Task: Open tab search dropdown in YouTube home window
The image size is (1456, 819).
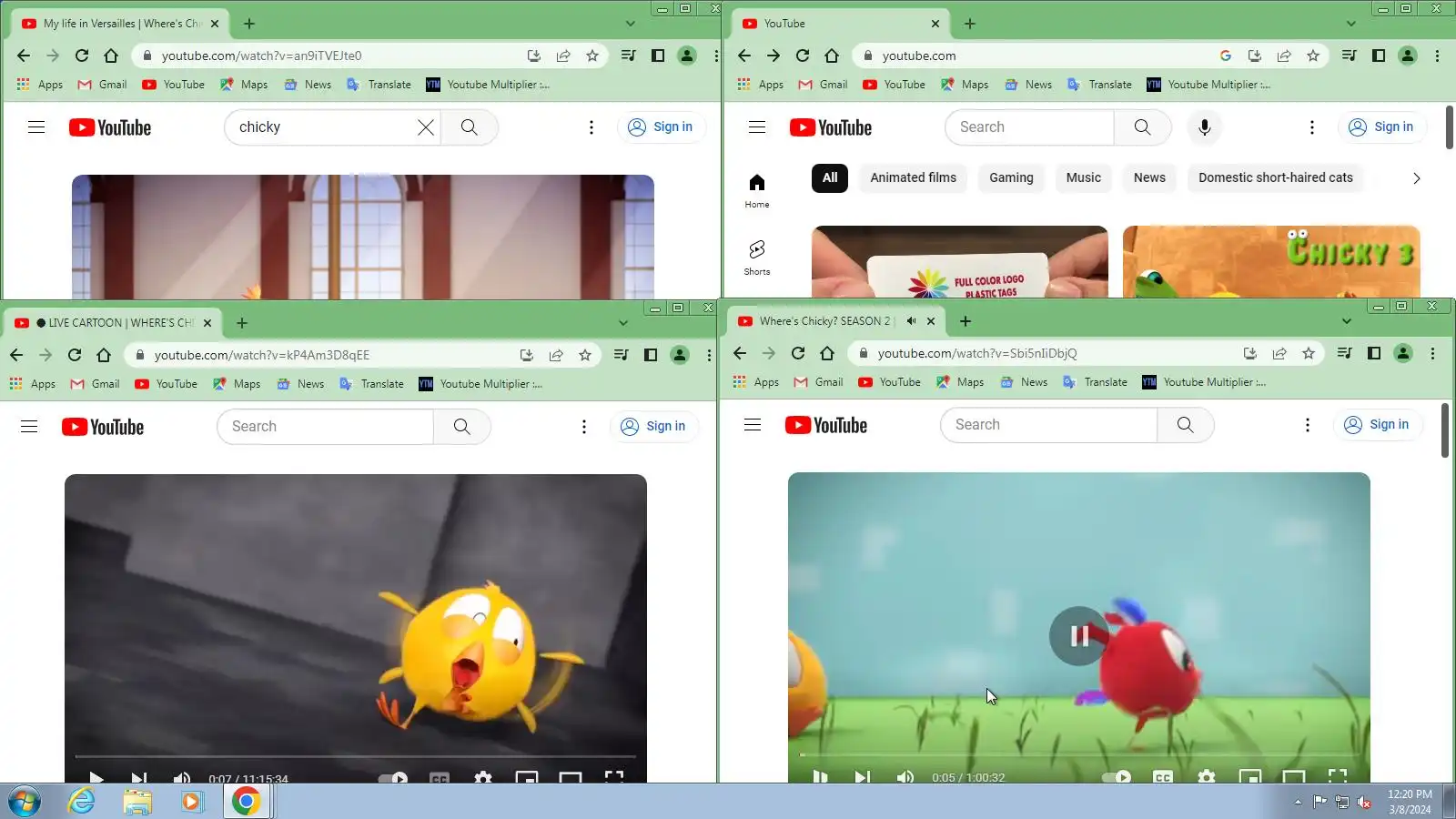Action: tap(1350, 24)
